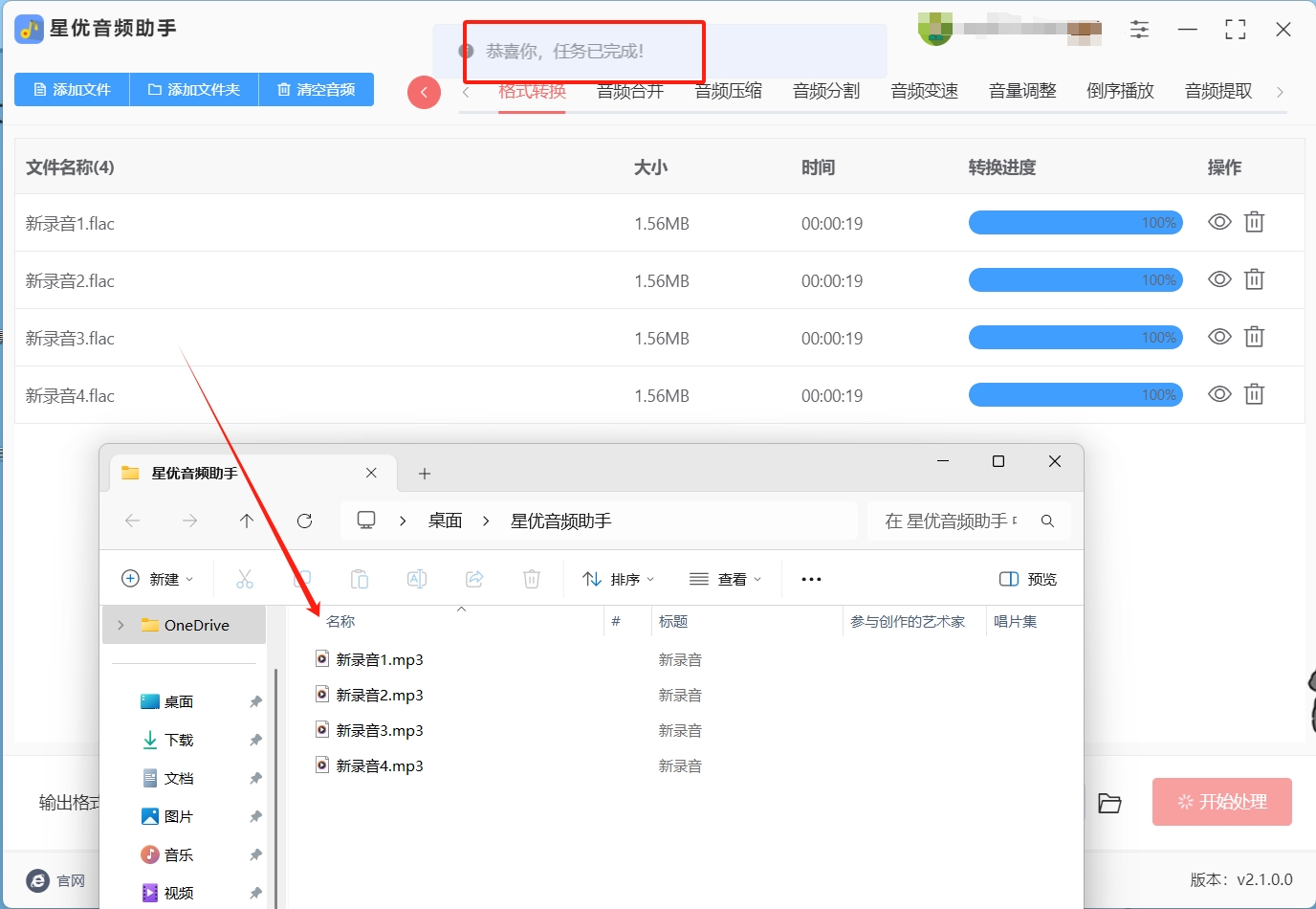The image size is (1316, 909).
Task: Switch to the 音频分割 tab
Action: 826,91
